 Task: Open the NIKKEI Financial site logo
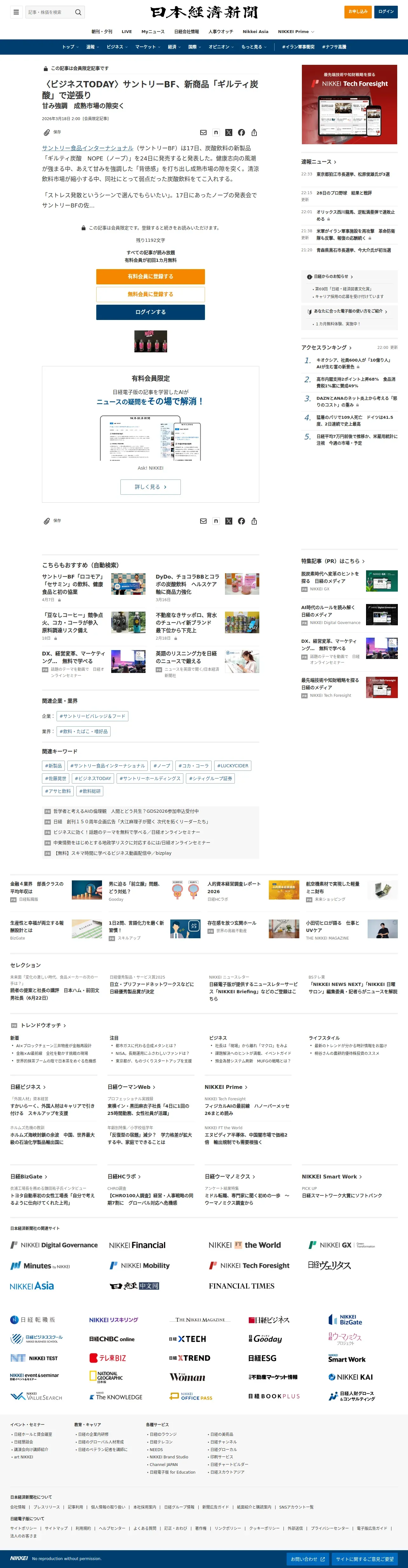(137, 1245)
